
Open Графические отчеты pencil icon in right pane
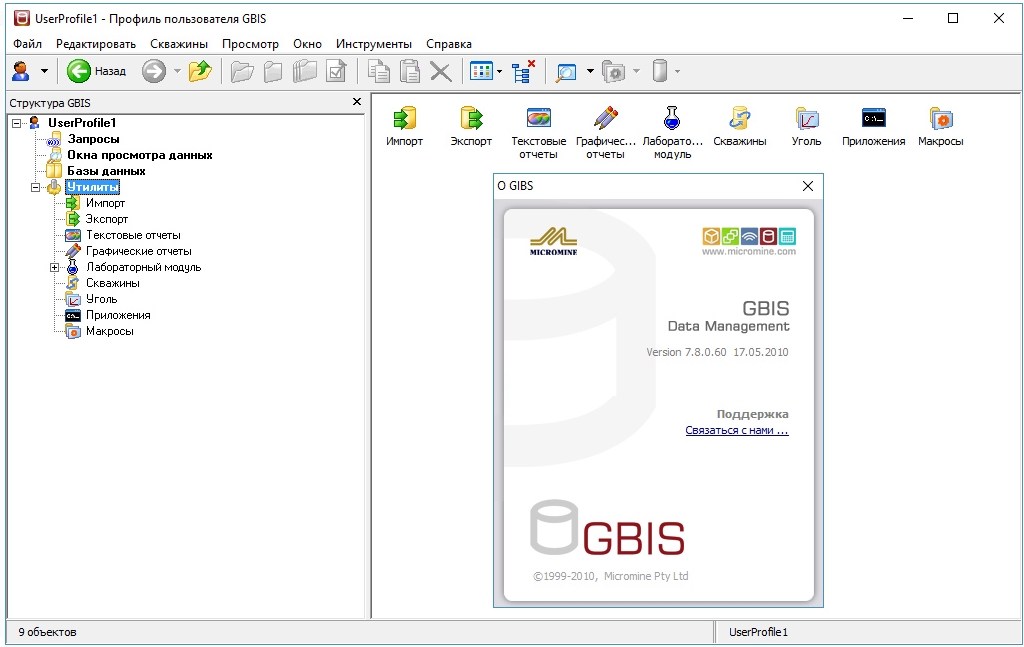605,118
